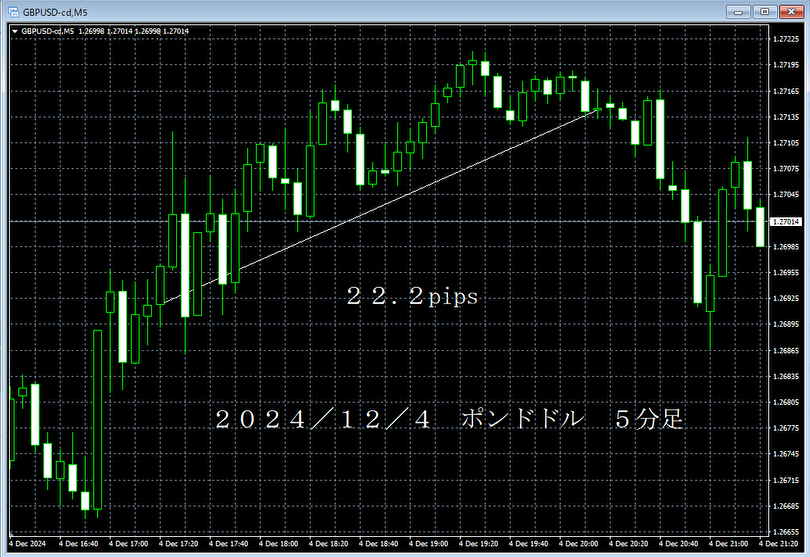Open the GBPUSD-cd,M5 symbol dropdown triangle
The image size is (810, 557).
click(x=15, y=32)
